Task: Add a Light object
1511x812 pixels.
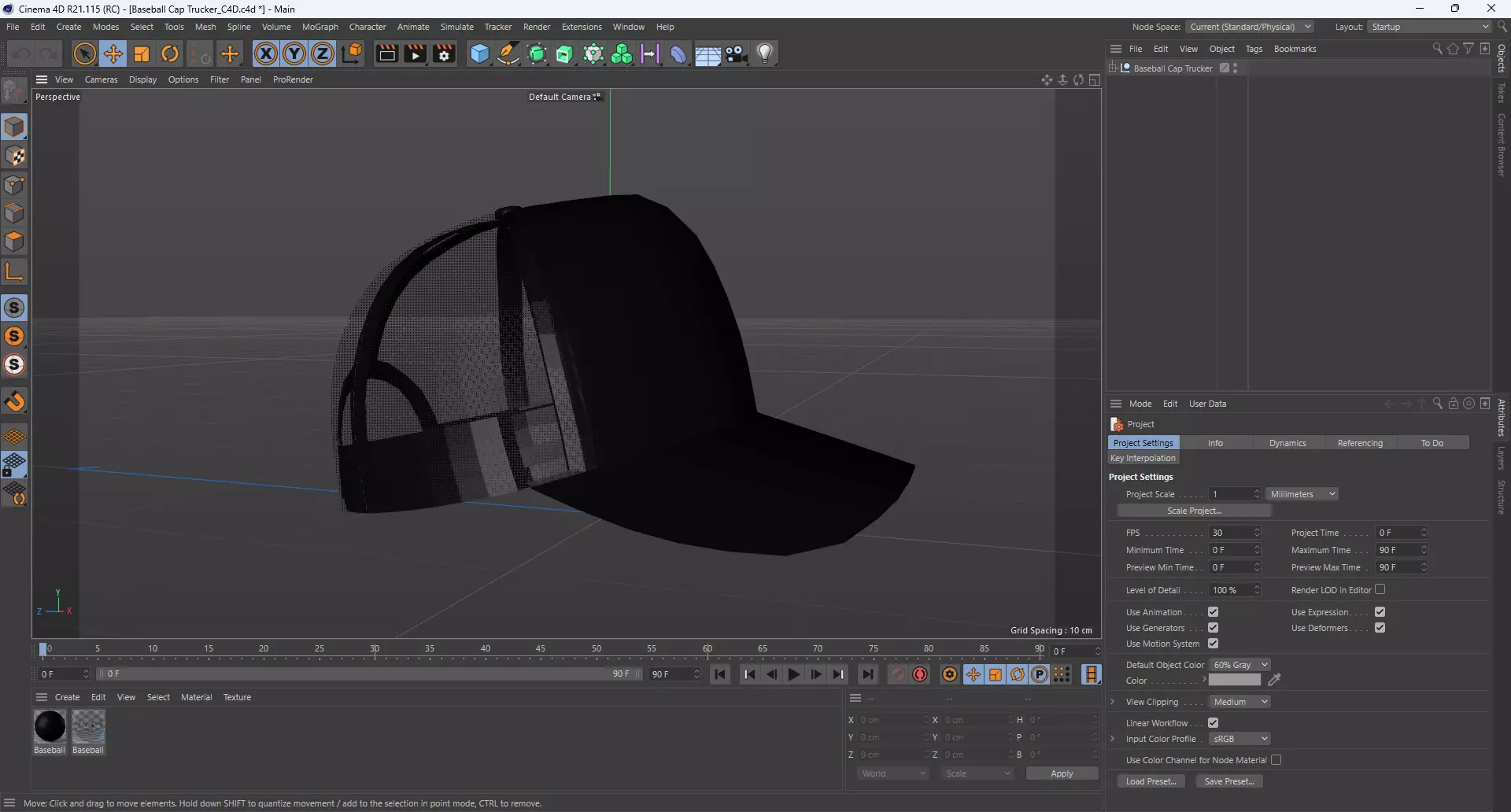Action: (x=765, y=54)
